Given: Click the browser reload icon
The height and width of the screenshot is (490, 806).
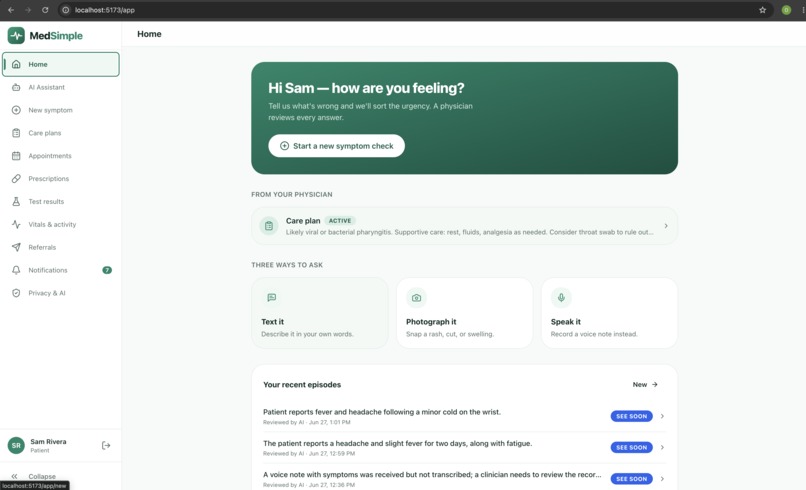Looking at the screenshot, I should point(45,10).
